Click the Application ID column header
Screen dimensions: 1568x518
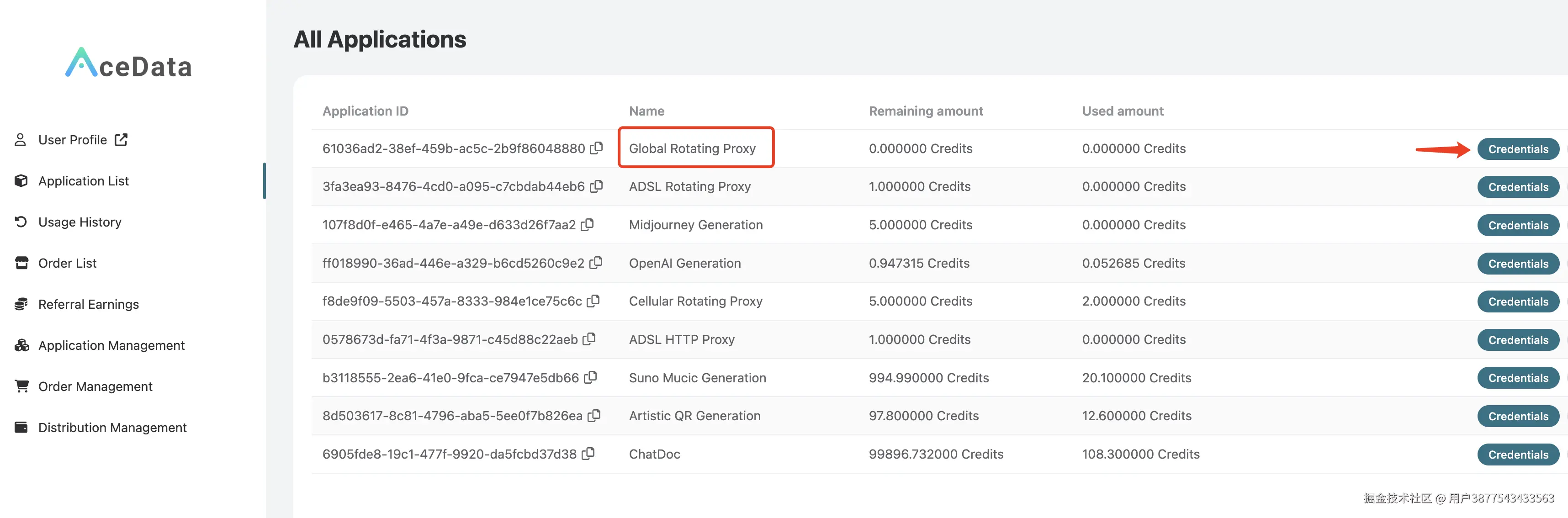click(365, 111)
